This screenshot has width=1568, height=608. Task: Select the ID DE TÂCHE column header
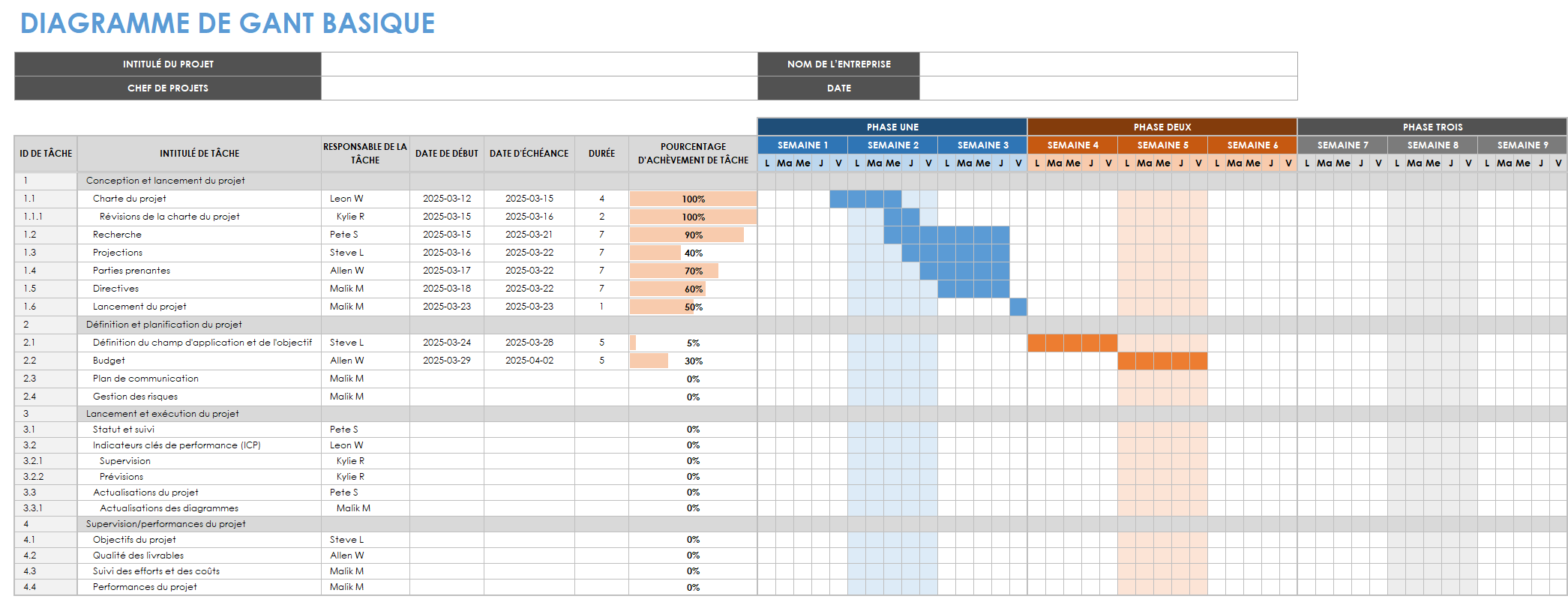click(x=46, y=154)
